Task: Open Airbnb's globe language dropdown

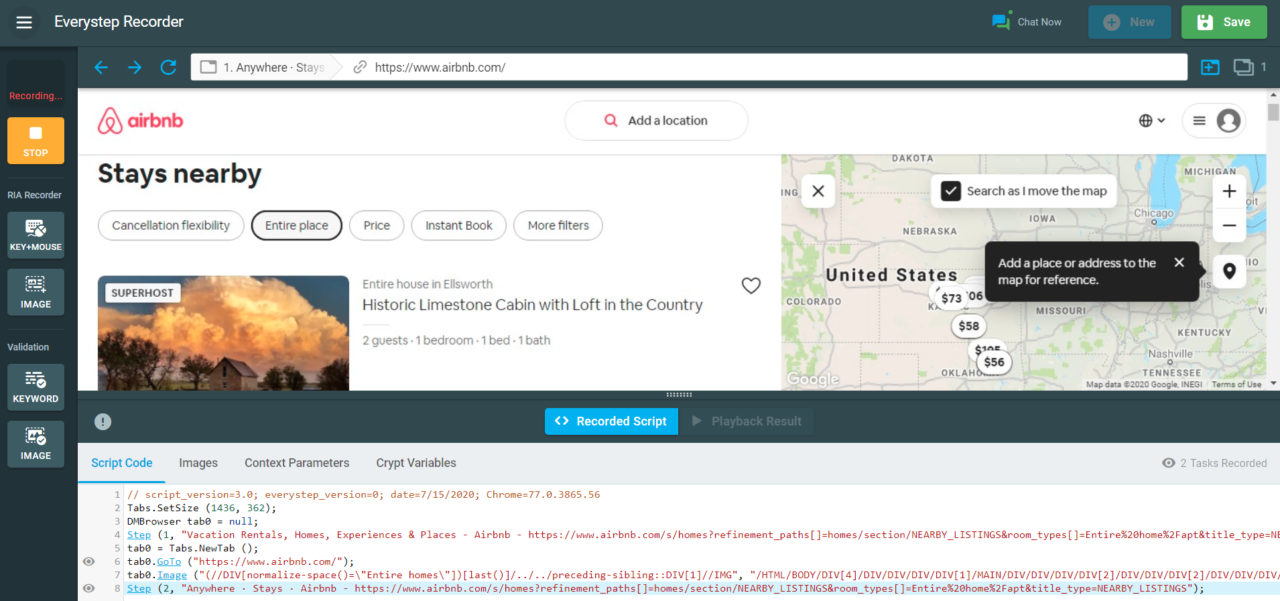Action: tap(1150, 120)
